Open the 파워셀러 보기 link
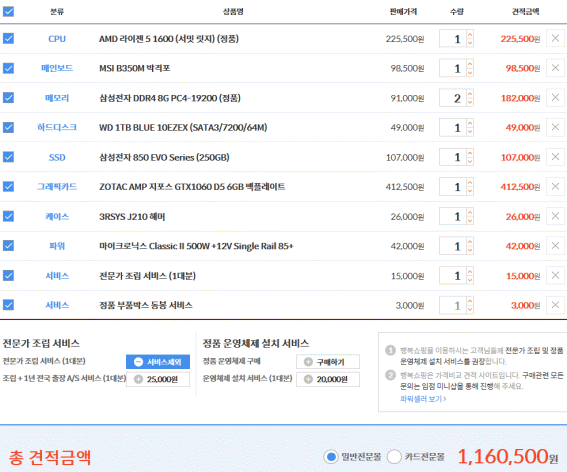Image resolution: width=567 pixels, height=472 pixels. pyautogui.click(x=423, y=399)
